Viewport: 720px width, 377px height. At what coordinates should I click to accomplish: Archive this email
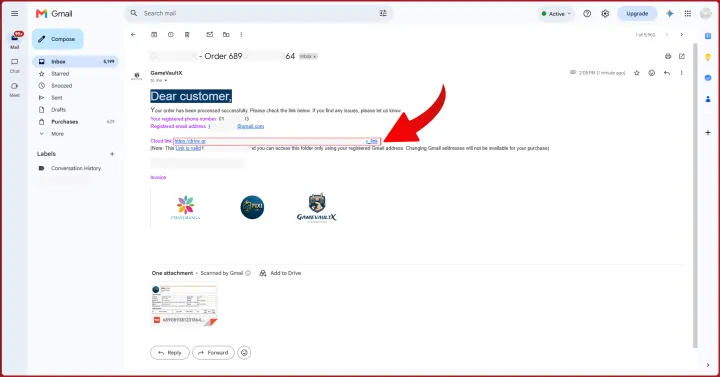click(x=154, y=34)
